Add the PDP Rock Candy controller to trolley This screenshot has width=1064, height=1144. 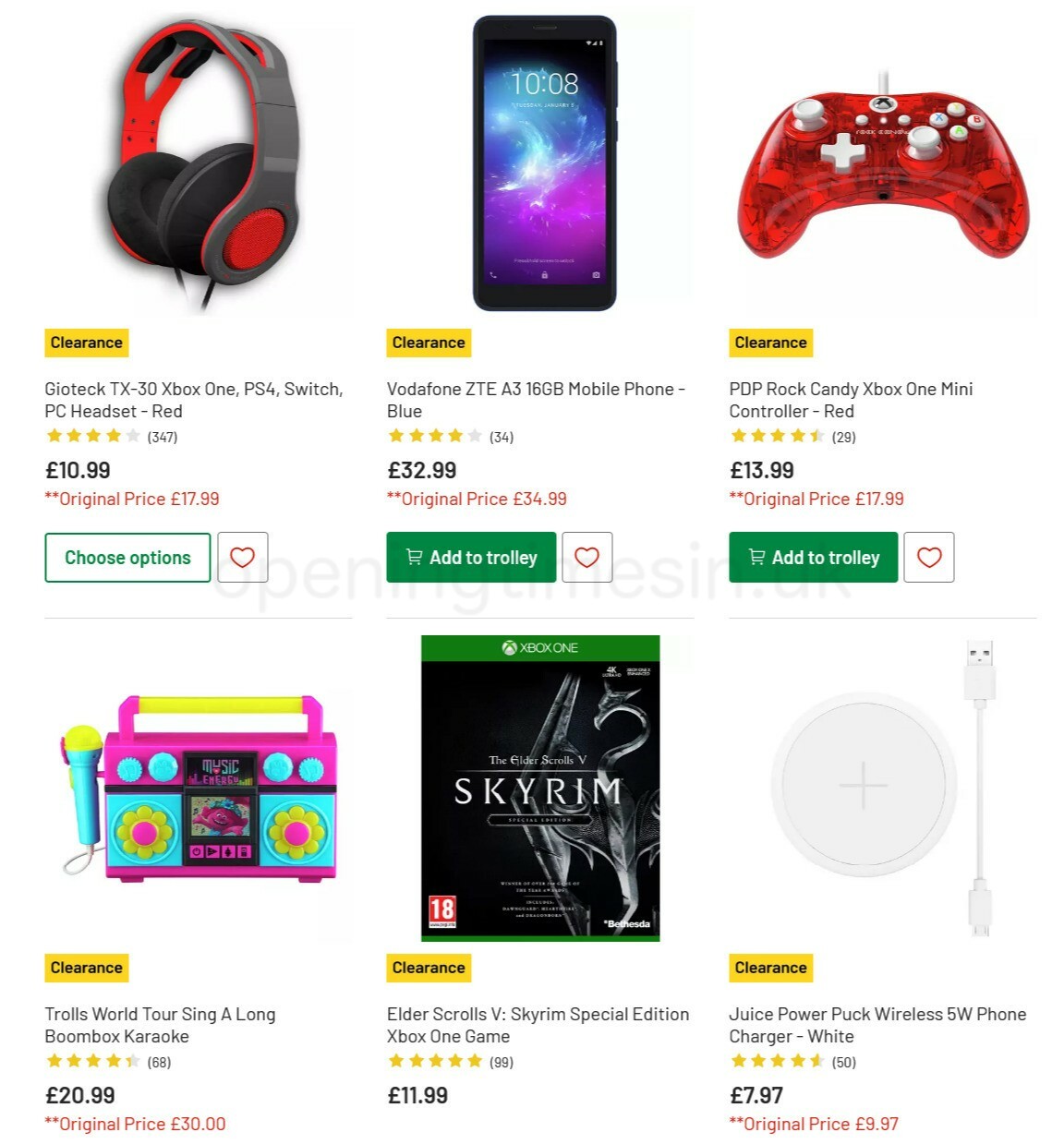[x=813, y=557]
